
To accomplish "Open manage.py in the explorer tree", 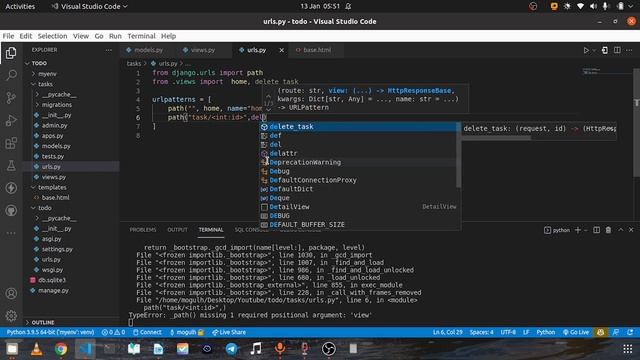I will (x=53, y=291).
